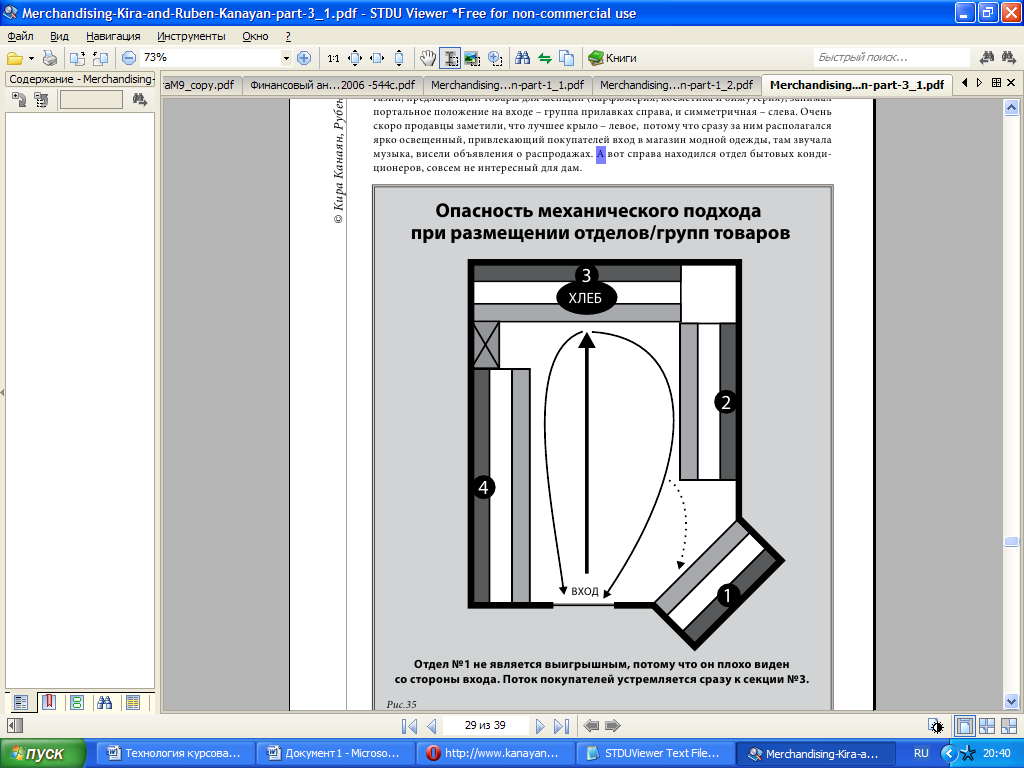Hide the sidebar with the bottom-left panel icon
The image size is (1024, 768).
15,726
